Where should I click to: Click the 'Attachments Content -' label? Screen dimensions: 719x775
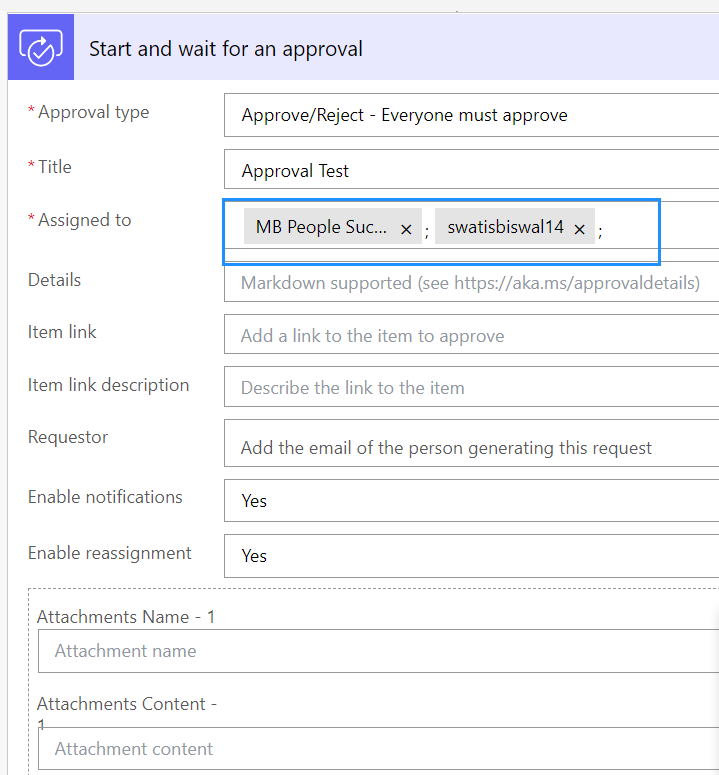point(127,704)
